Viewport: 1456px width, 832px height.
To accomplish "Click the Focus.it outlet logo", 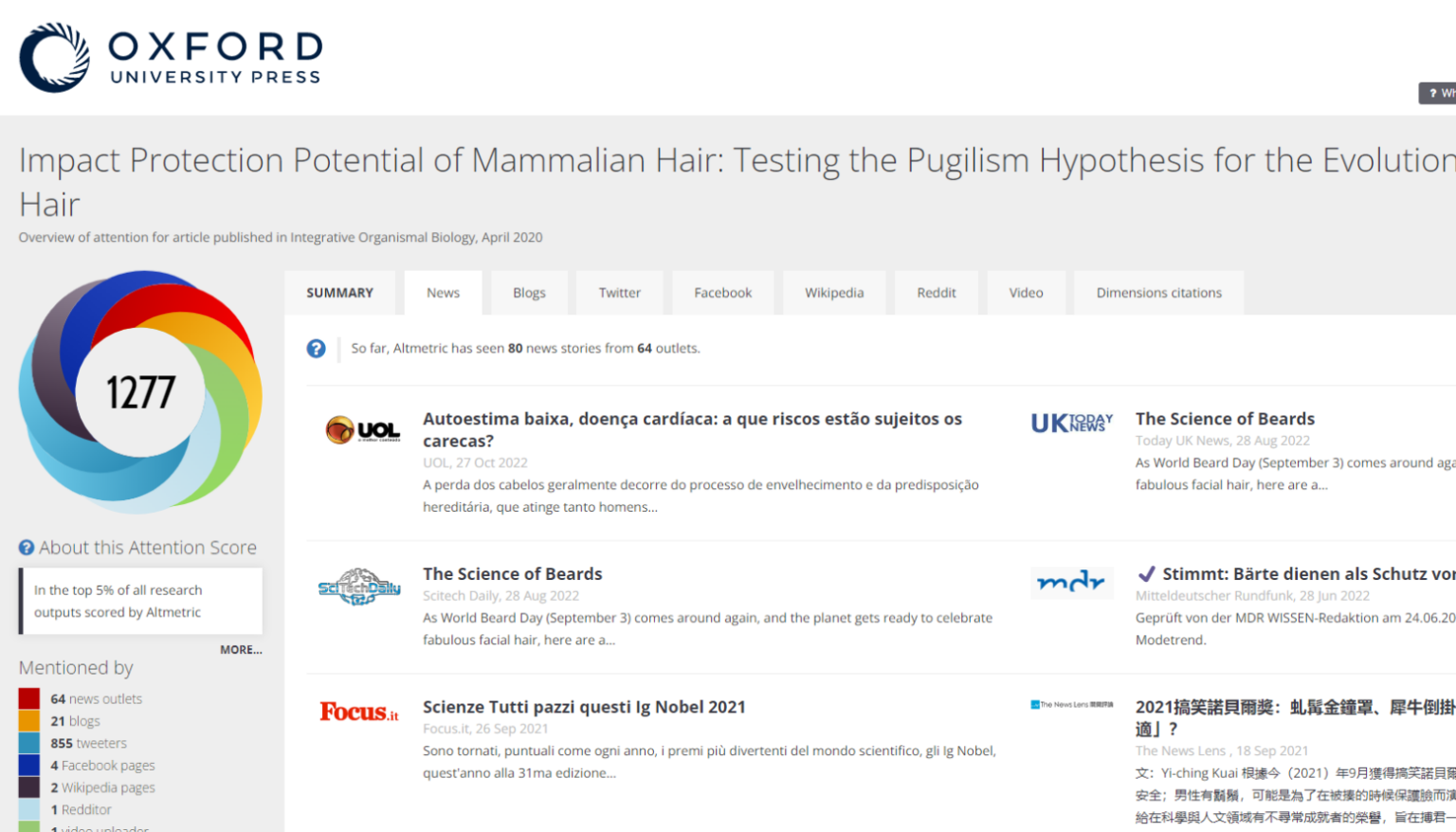I will click(x=359, y=712).
